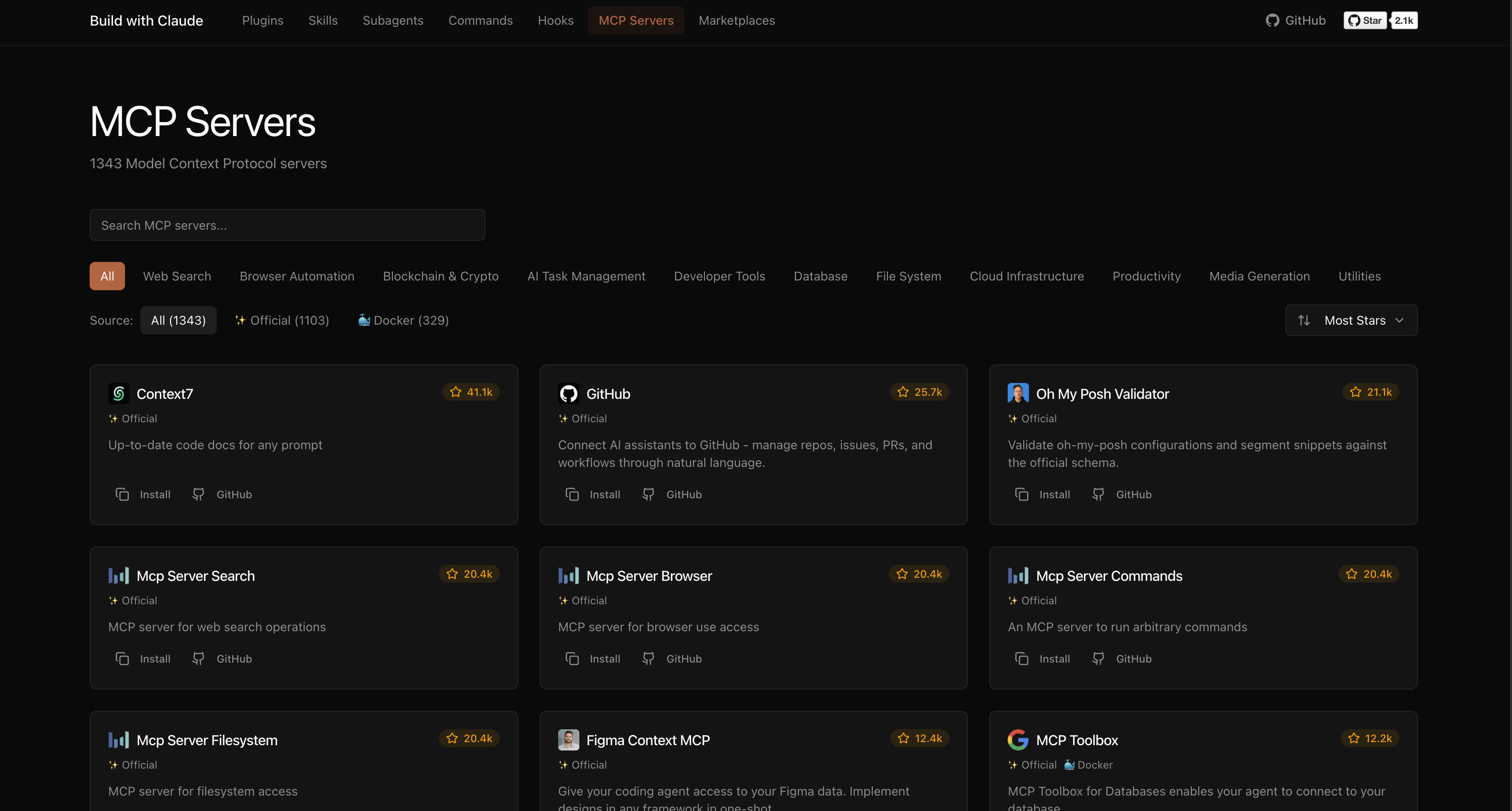Select the Database category filter
The width and height of the screenshot is (1512, 811).
click(820, 276)
